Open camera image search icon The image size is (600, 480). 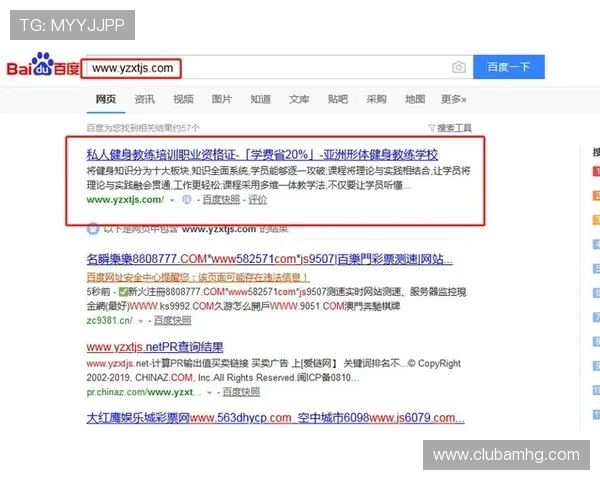pos(459,67)
